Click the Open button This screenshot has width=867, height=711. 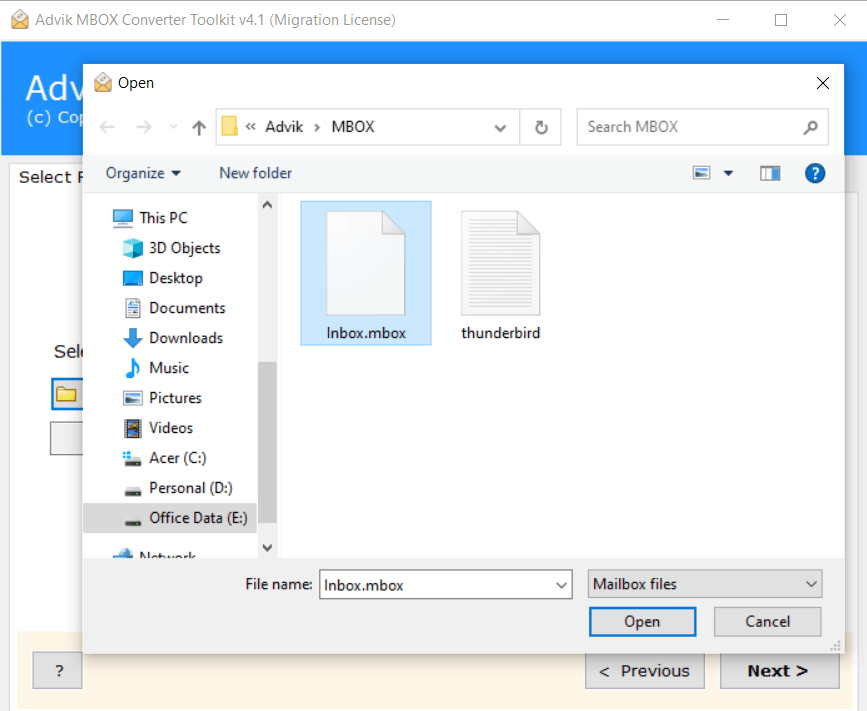pyautogui.click(x=642, y=621)
